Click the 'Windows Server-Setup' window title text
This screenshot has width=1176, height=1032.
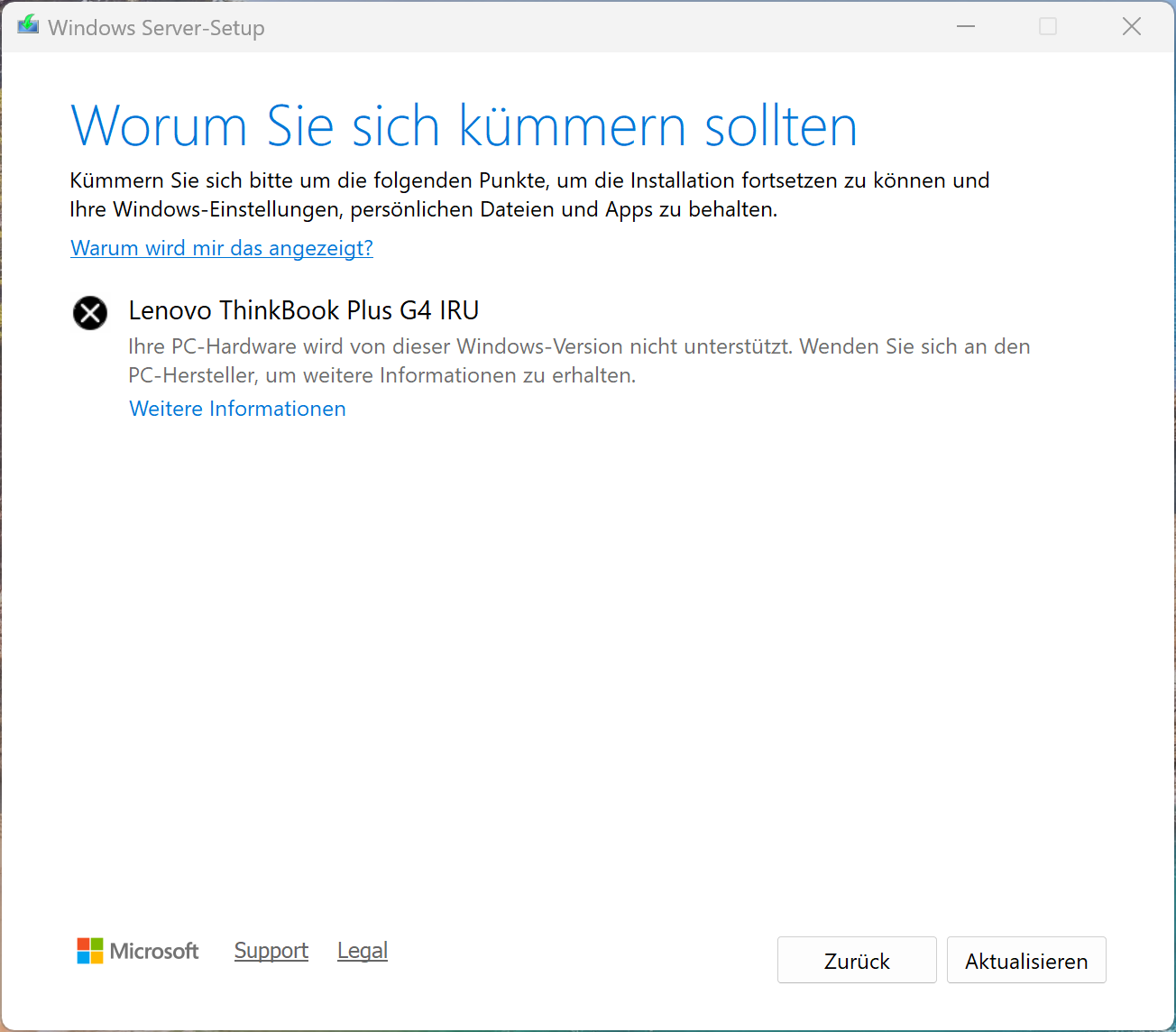coord(157,28)
